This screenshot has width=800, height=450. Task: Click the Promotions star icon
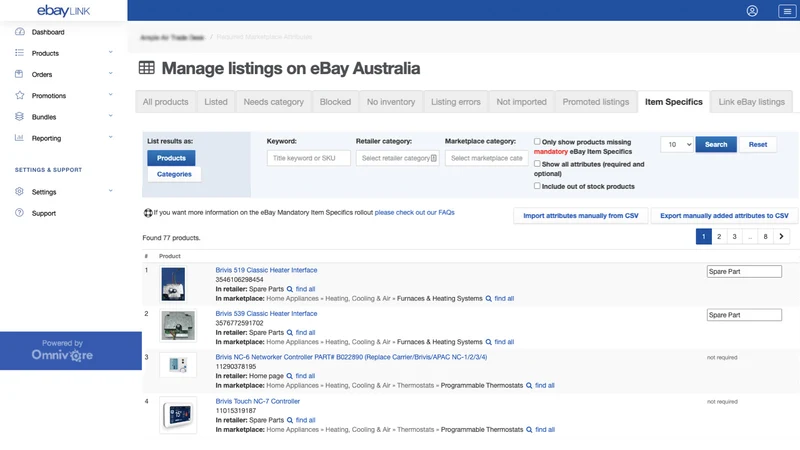(x=19, y=95)
